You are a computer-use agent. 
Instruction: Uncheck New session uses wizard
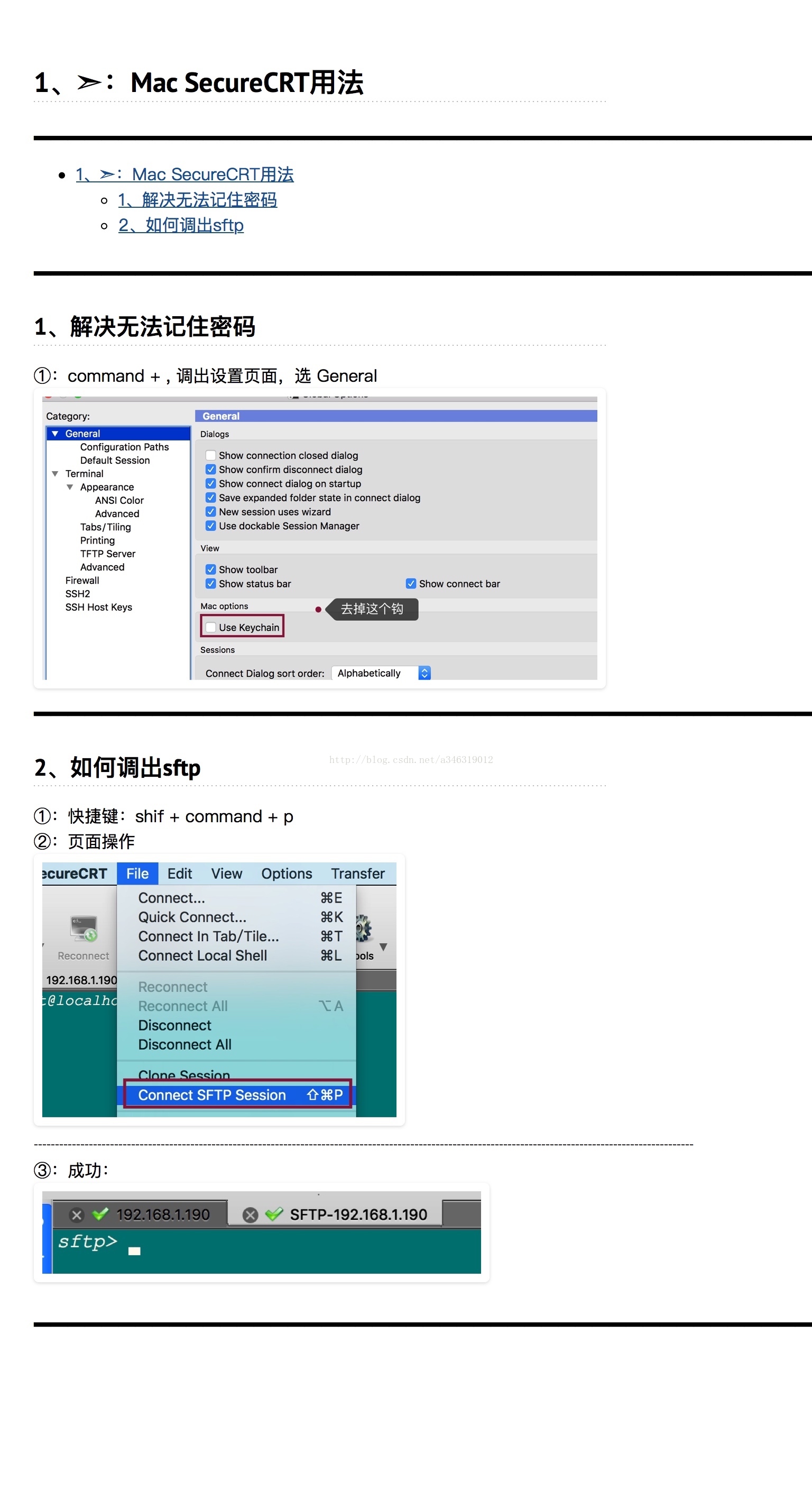[211, 512]
